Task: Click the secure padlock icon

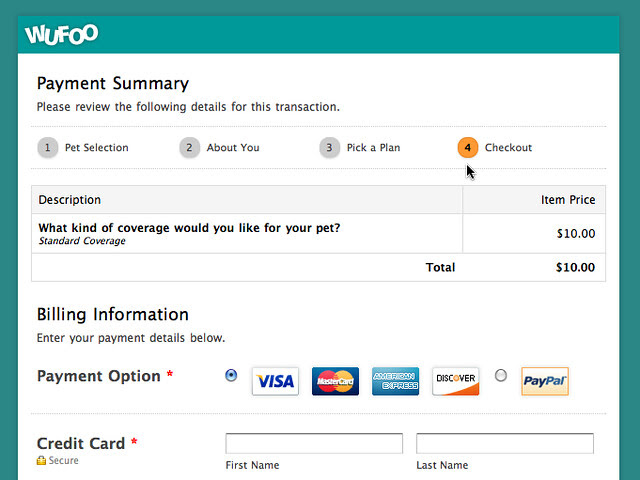Action: [41, 460]
